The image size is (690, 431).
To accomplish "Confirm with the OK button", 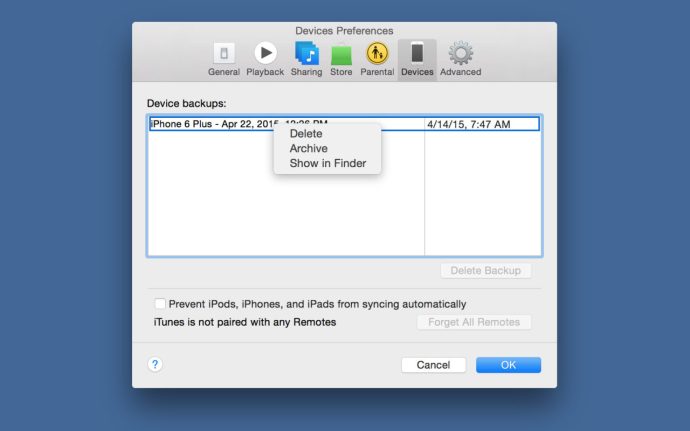I will pos(508,365).
